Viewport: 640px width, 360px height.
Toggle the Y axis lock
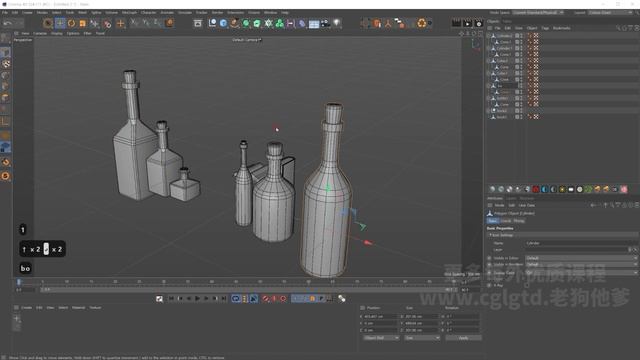point(146,23)
